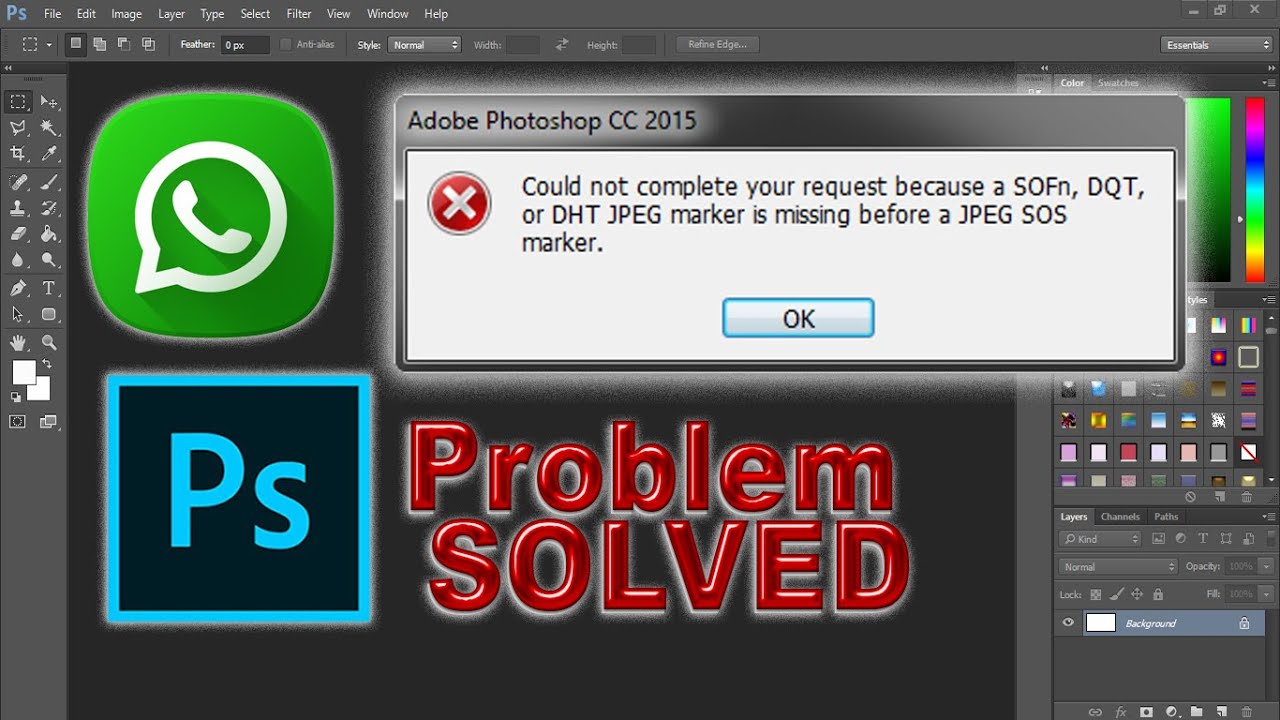This screenshot has height=720, width=1280.
Task: Add layer style fx icon
Action: pos(1121,712)
